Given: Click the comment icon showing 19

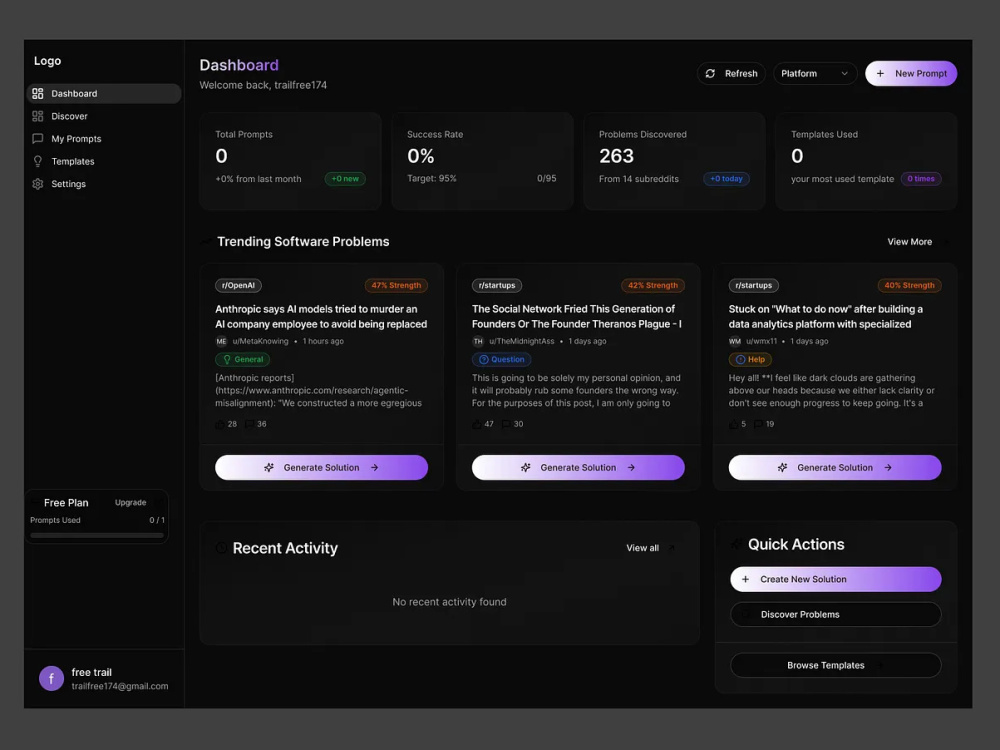Looking at the screenshot, I should [758, 424].
